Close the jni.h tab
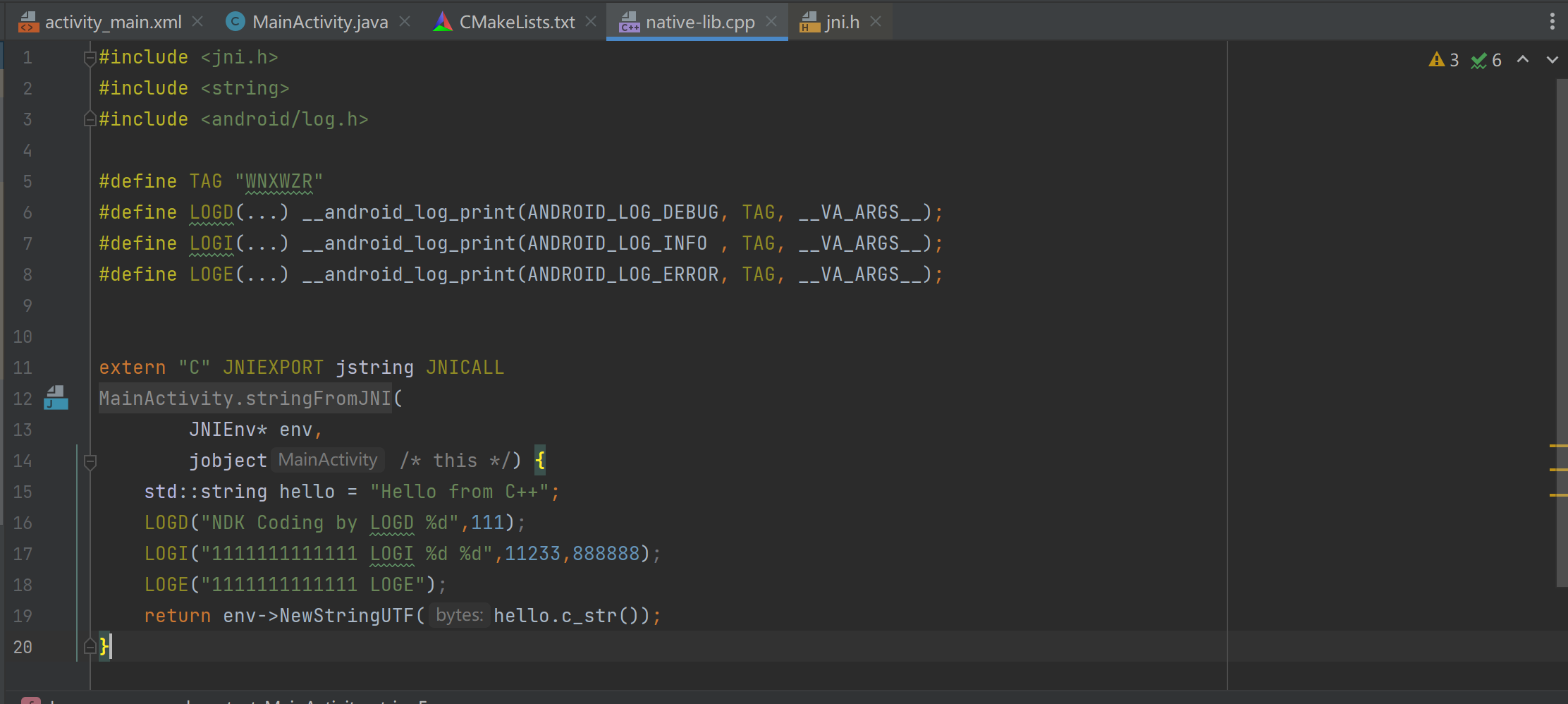 tap(876, 22)
